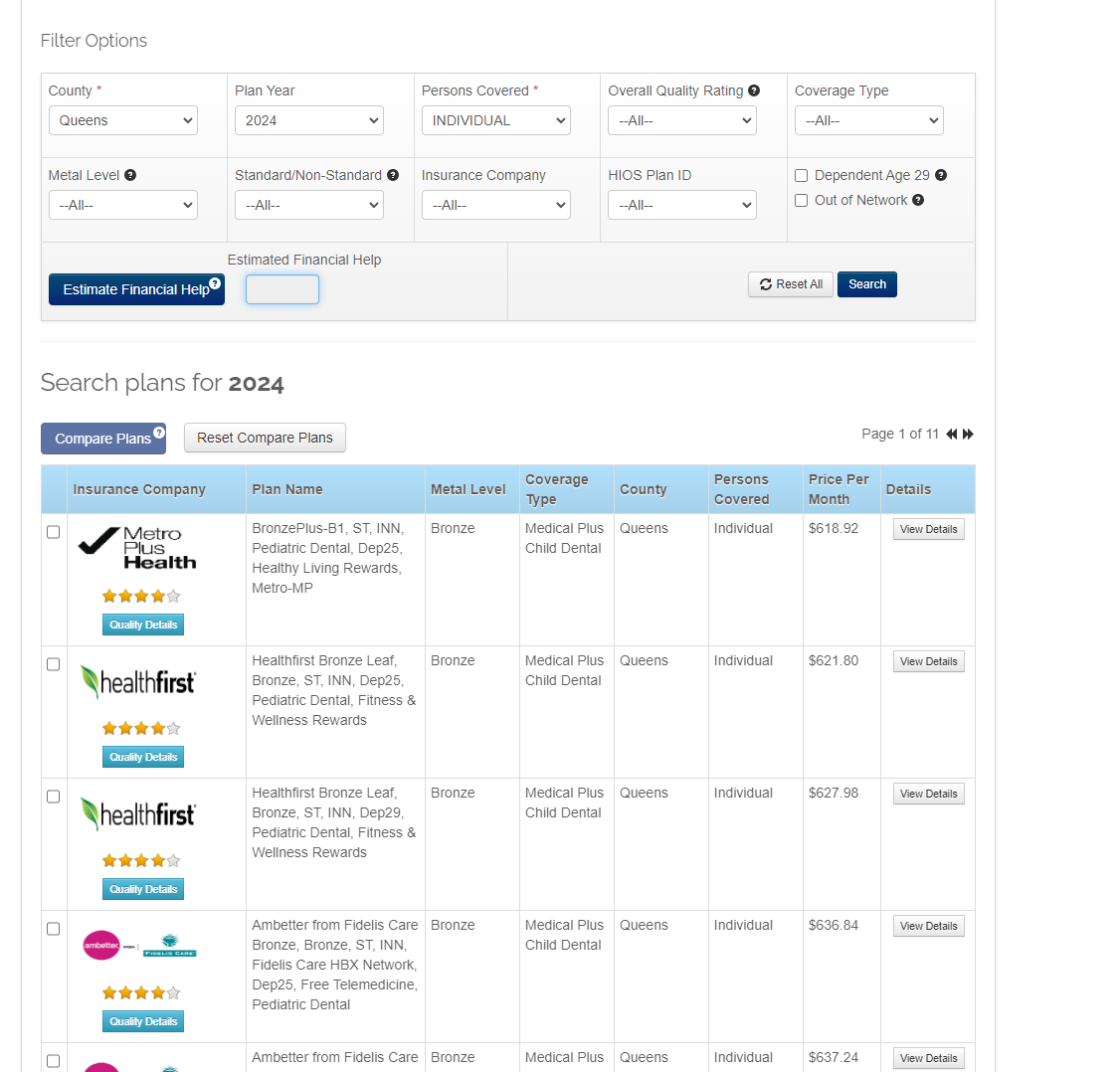Click help icon beside Dependent Age 29
Screen dimensions: 1120x1072
[x=941, y=175]
